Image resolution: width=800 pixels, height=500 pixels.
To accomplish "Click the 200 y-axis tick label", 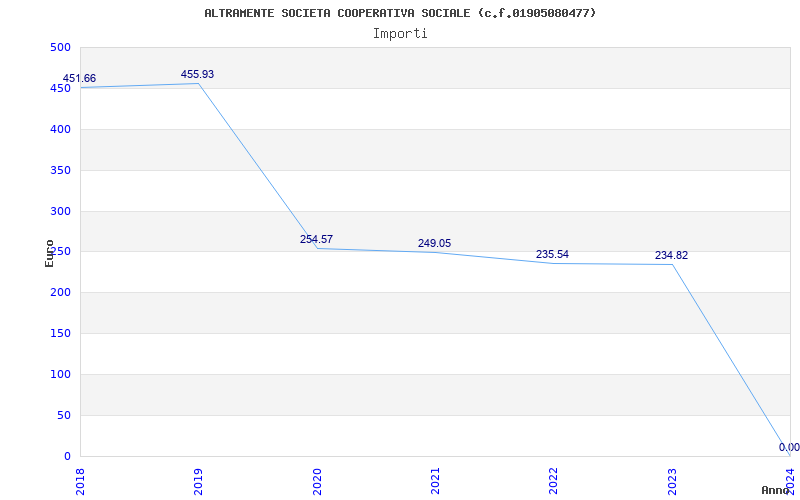I will (60, 293).
